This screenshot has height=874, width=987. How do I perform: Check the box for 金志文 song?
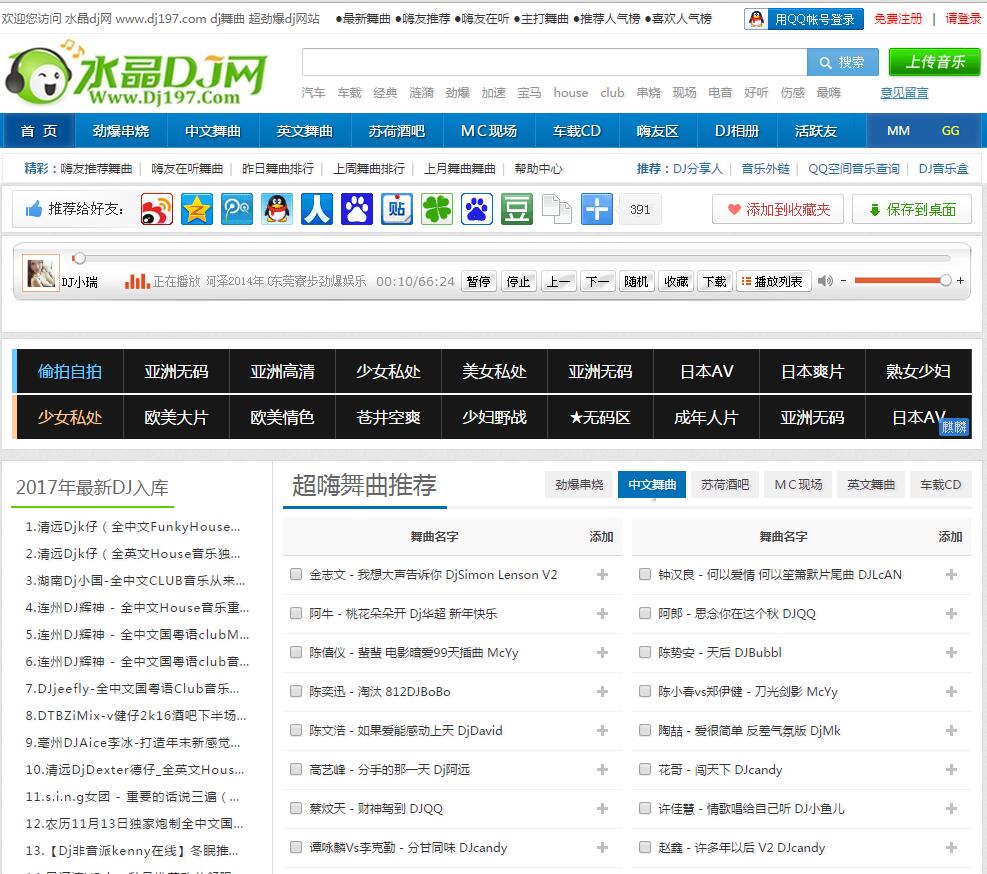[296, 574]
